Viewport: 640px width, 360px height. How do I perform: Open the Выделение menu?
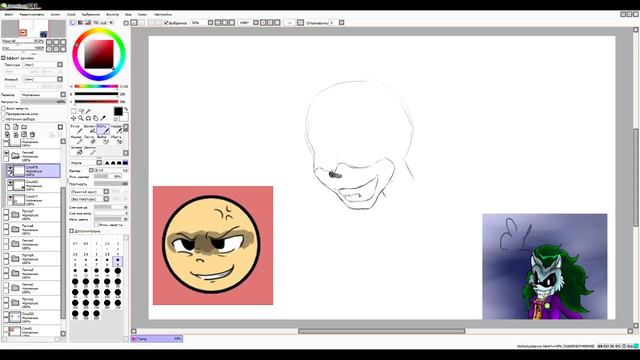(x=91, y=14)
